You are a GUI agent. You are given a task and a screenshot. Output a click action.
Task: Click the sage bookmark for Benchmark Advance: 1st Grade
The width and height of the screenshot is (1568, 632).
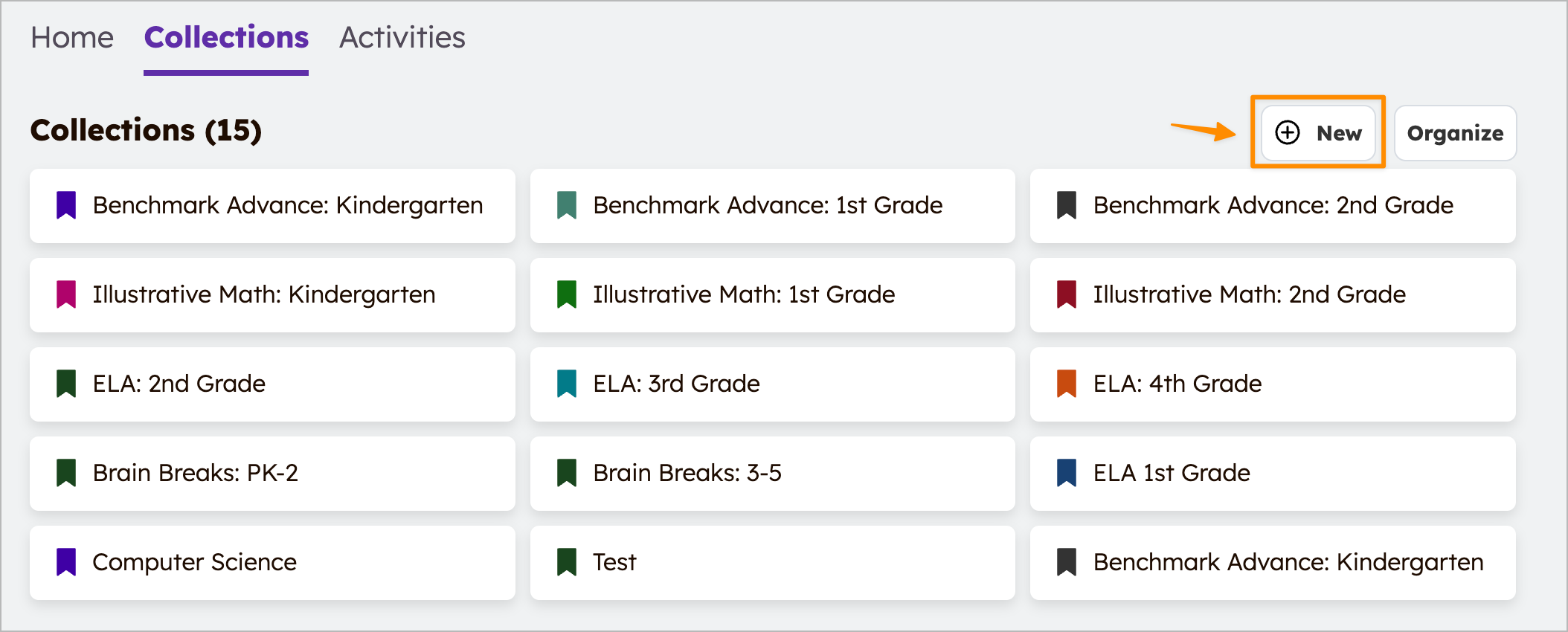(567, 205)
